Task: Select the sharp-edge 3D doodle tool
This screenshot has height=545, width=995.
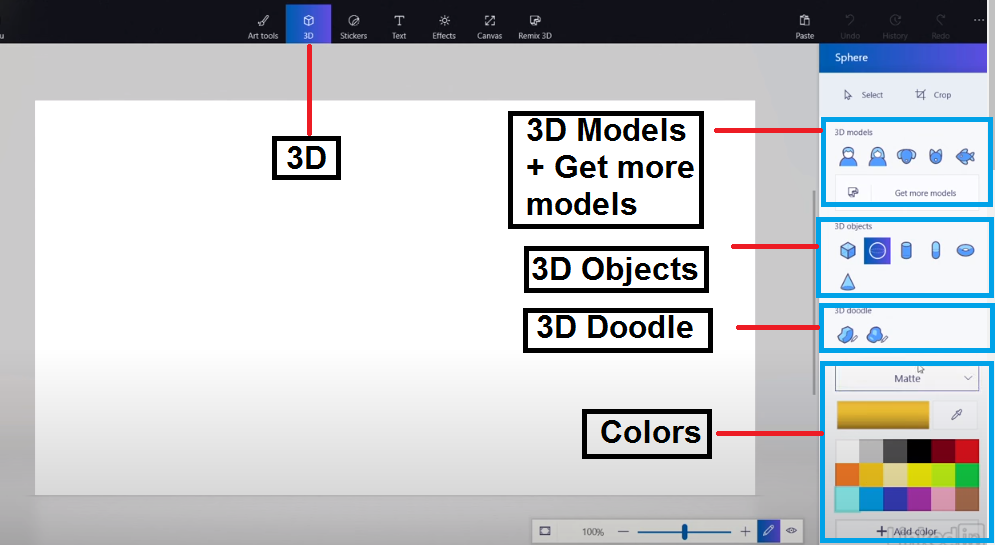Action: (848, 335)
